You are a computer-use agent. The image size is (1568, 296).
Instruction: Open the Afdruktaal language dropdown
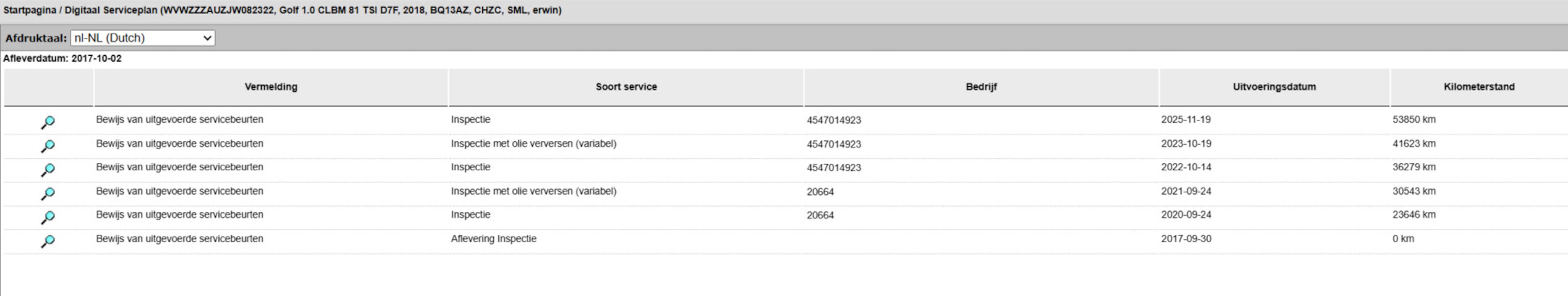(142, 38)
